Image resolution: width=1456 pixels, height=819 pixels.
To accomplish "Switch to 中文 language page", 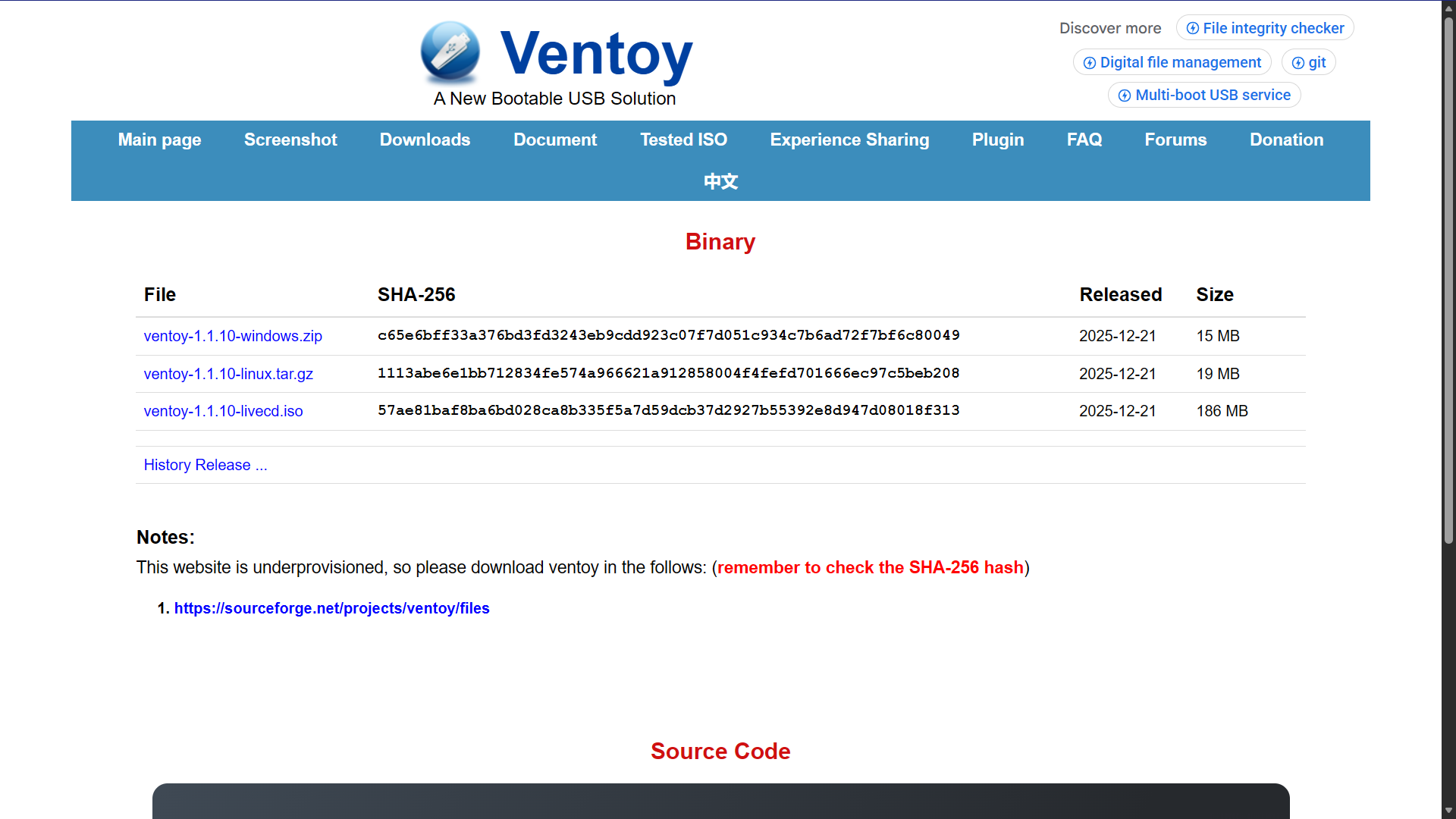I will click(x=720, y=181).
